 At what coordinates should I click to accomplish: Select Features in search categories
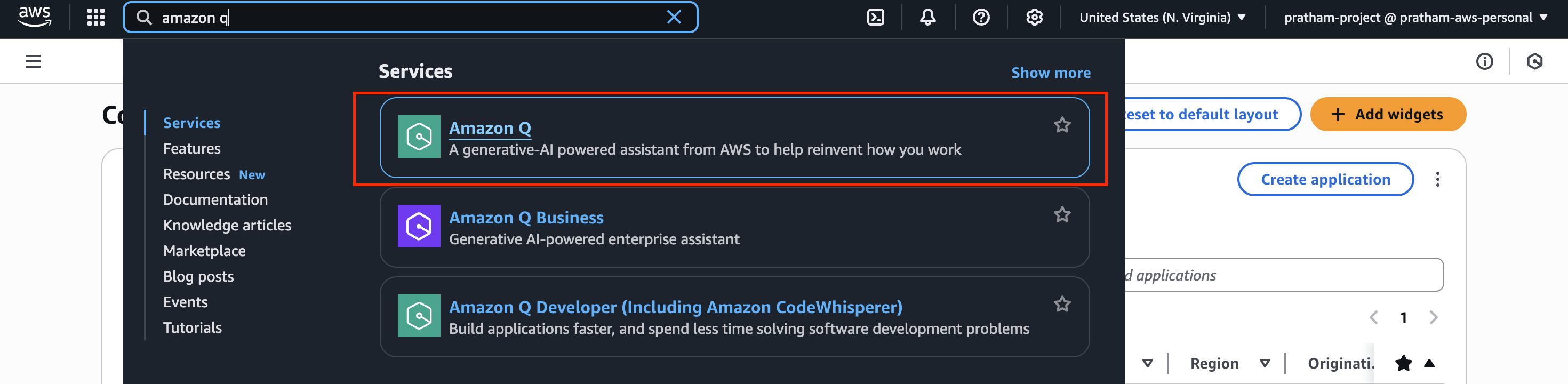point(192,148)
